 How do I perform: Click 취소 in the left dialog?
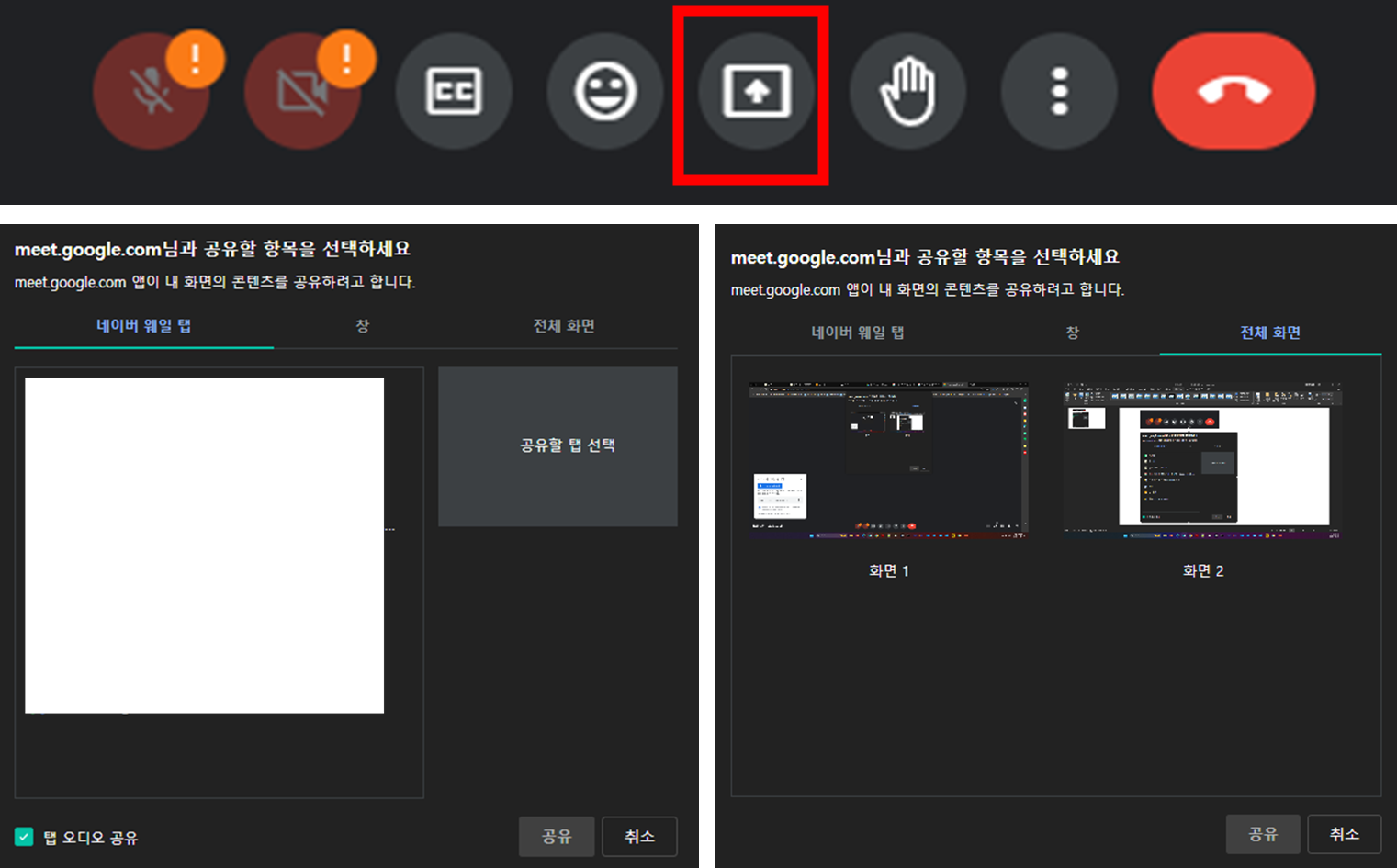click(639, 836)
